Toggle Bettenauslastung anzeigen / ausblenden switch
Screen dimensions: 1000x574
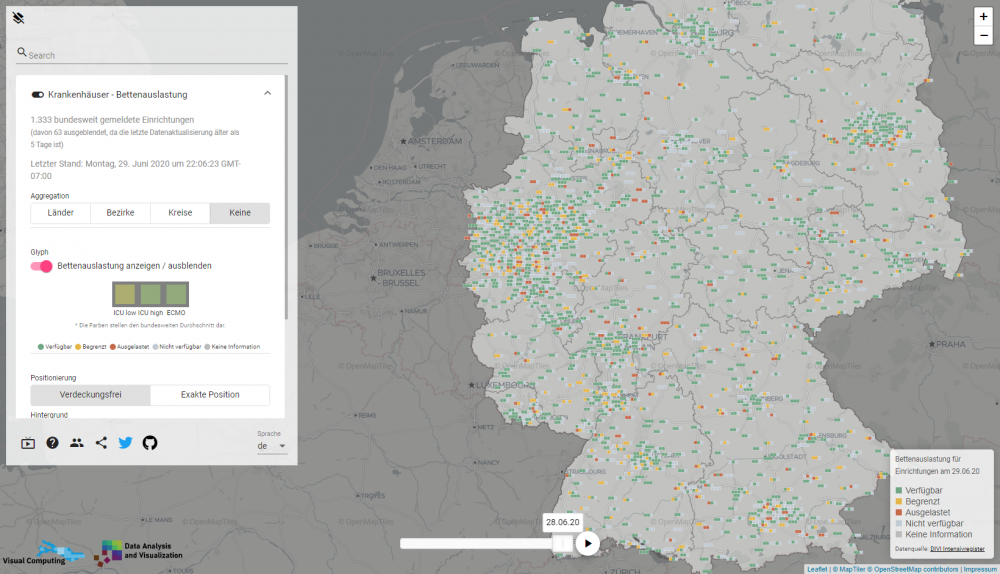pyautogui.click(x=42, y=266)
